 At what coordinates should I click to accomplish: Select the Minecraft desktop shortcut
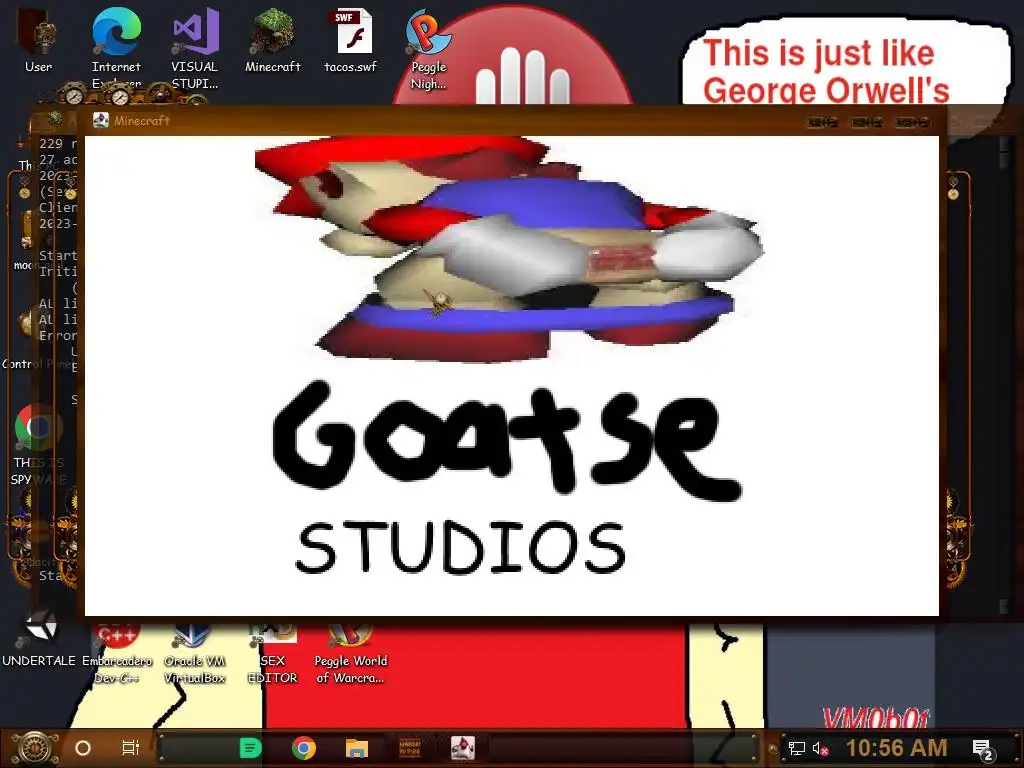[x=273, y=40]
